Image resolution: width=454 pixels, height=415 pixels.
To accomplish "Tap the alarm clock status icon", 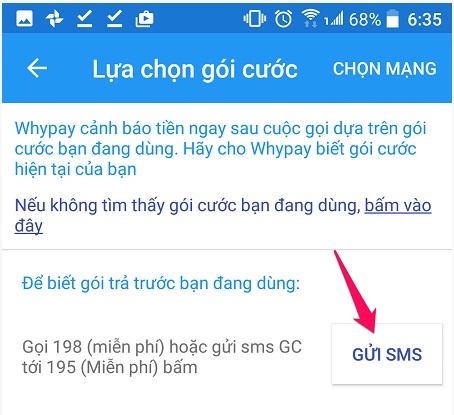I will 284,18.
